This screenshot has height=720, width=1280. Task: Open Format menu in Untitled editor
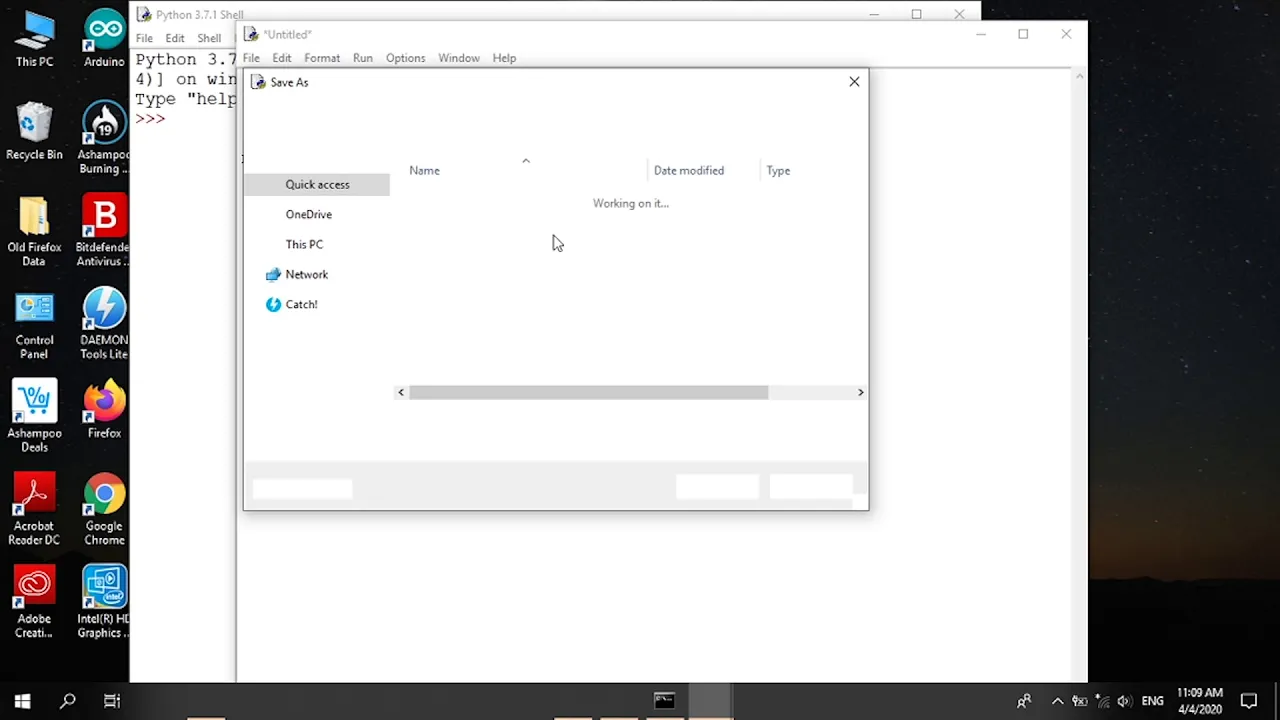click(x=322, y=58)
